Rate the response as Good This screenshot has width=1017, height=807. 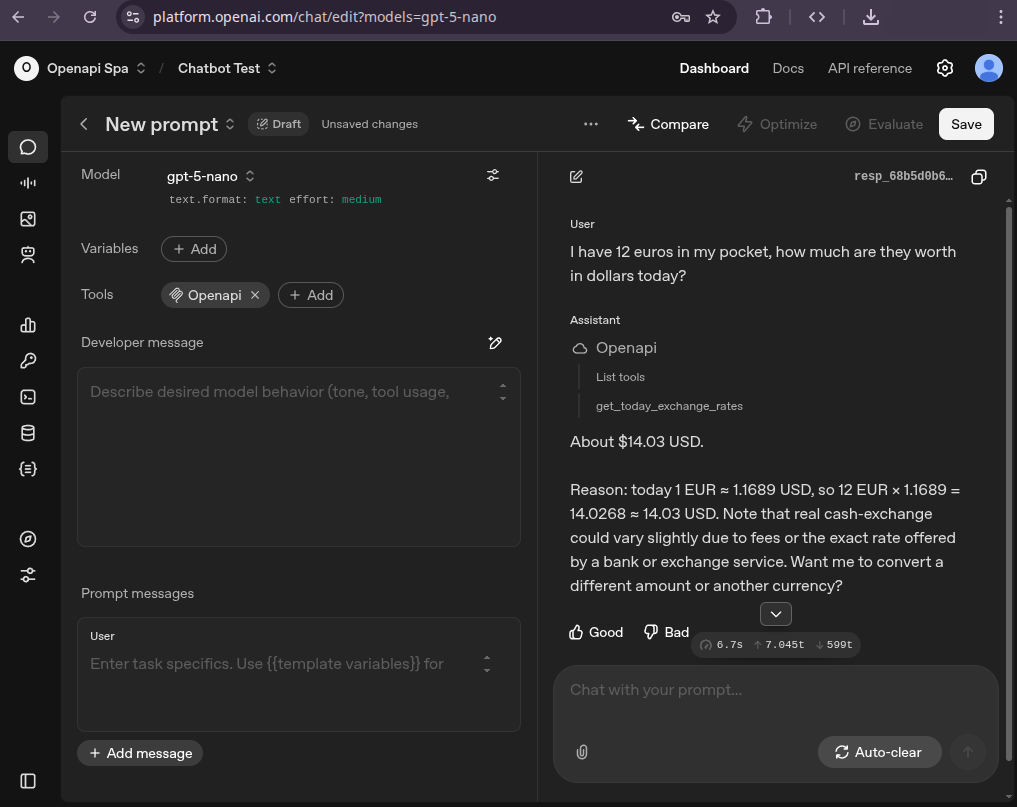596,632
